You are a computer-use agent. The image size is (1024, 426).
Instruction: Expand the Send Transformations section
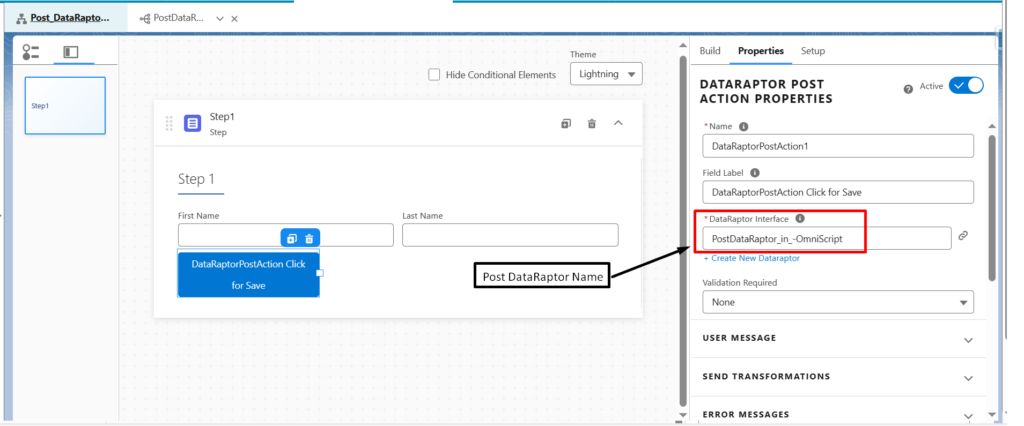tap(839, 377)
